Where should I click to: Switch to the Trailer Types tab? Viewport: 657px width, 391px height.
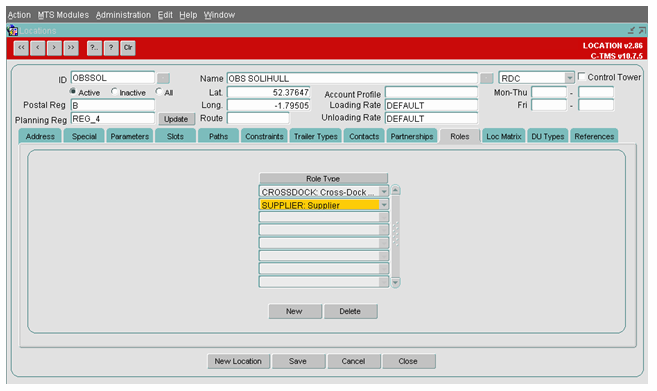click(x=316, y=136)
